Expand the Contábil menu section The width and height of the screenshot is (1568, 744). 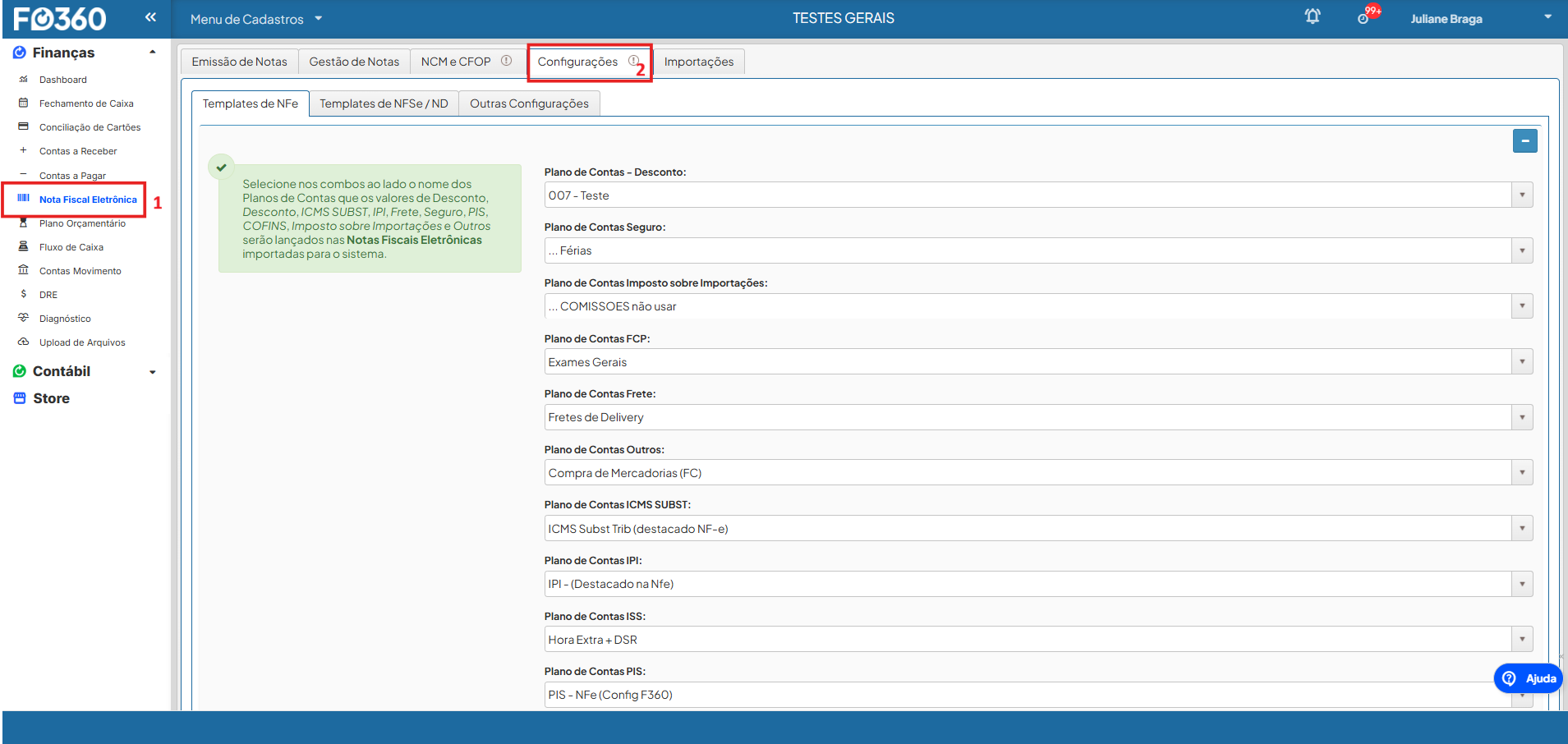(x=153, y=372)
